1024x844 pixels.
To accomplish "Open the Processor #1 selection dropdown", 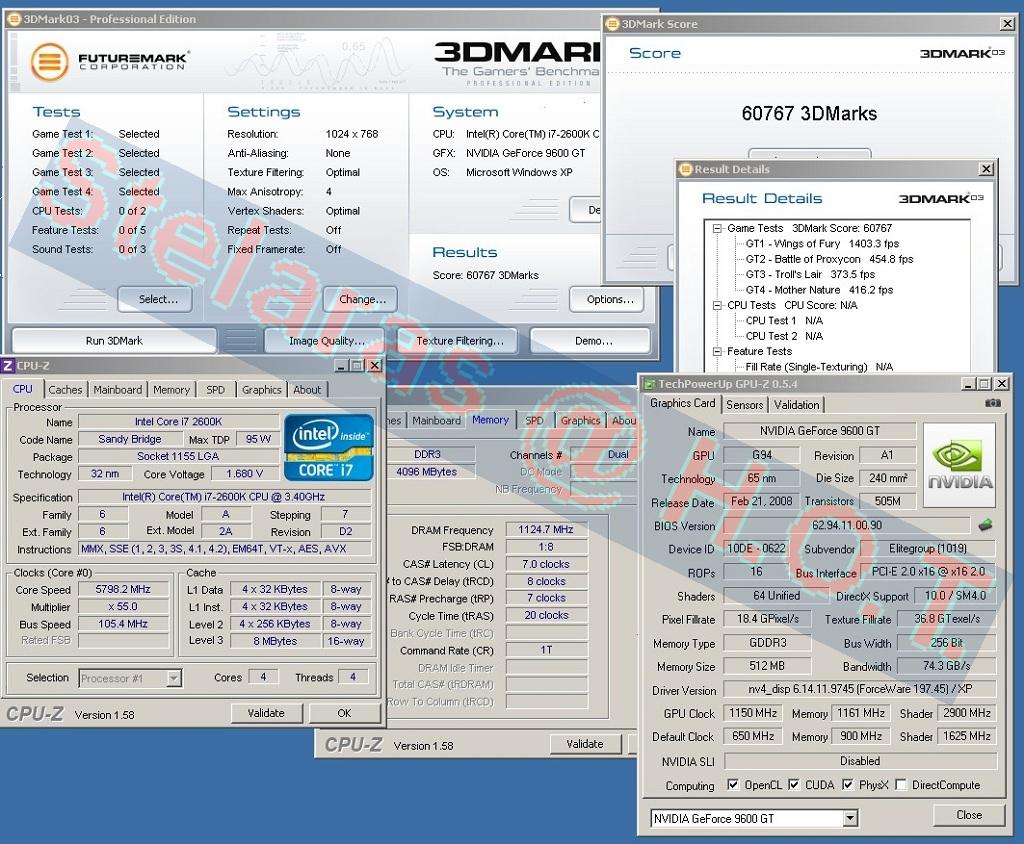I will pos(173,678).
